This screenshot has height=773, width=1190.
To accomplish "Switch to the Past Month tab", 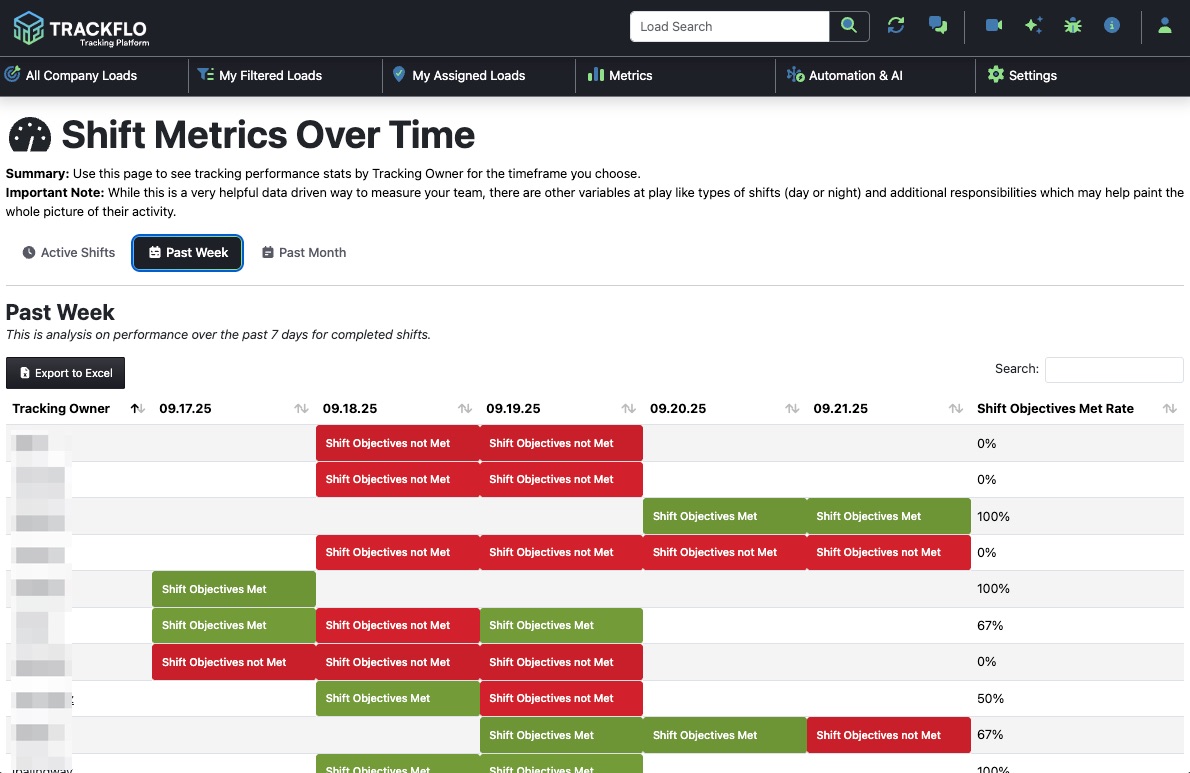I will tap(304, 253).
